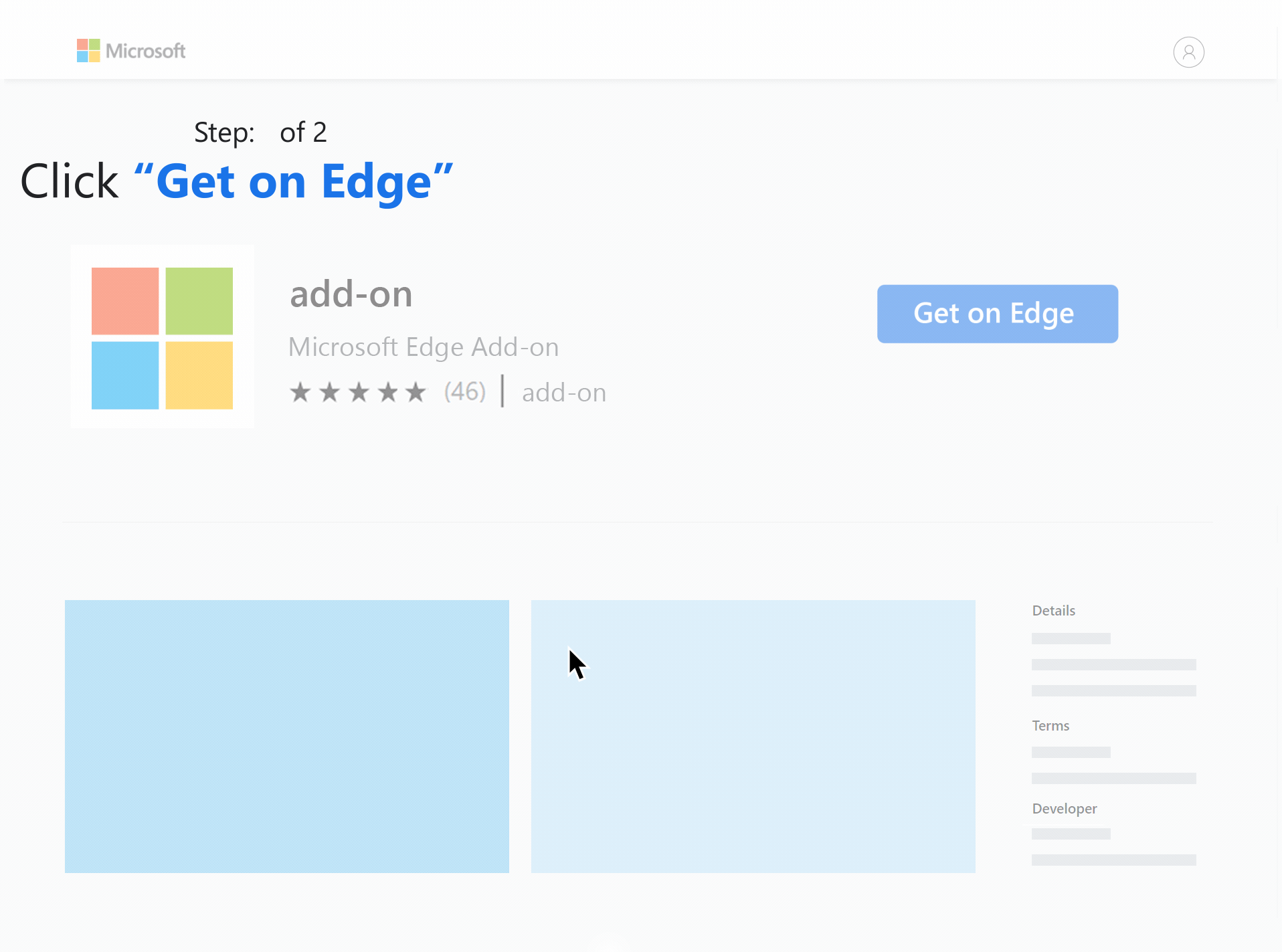
Task: Click the add-on category label beside the rating
Action: coord(563,393)
